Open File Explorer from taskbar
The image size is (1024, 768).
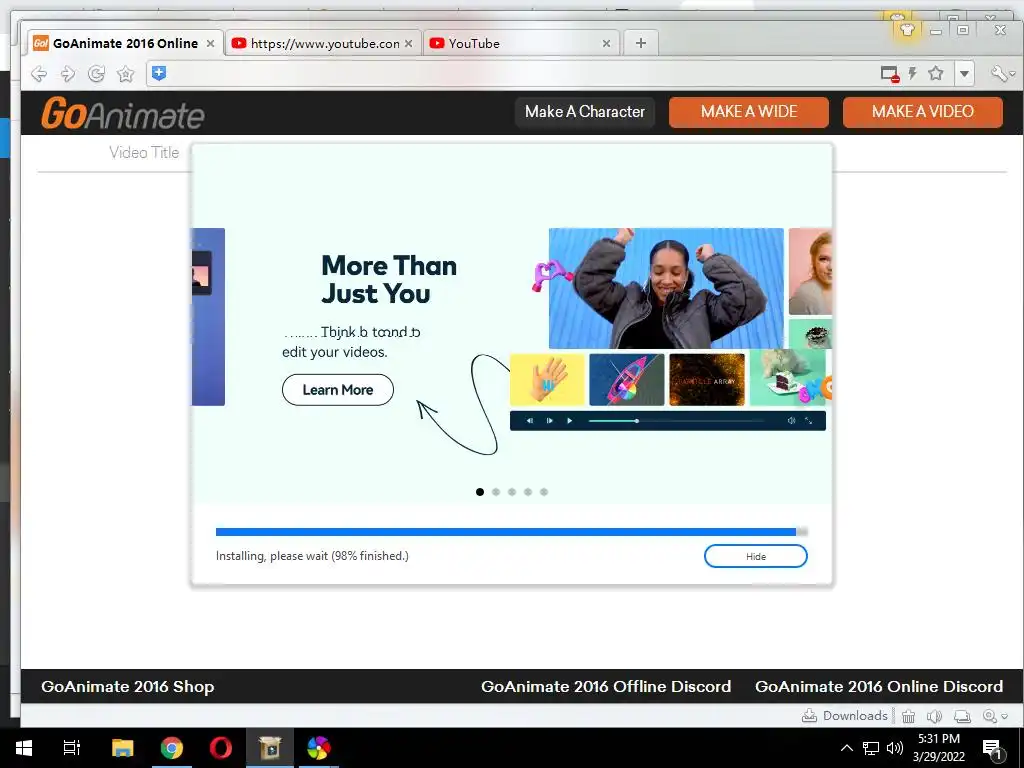tap(122, 748)
